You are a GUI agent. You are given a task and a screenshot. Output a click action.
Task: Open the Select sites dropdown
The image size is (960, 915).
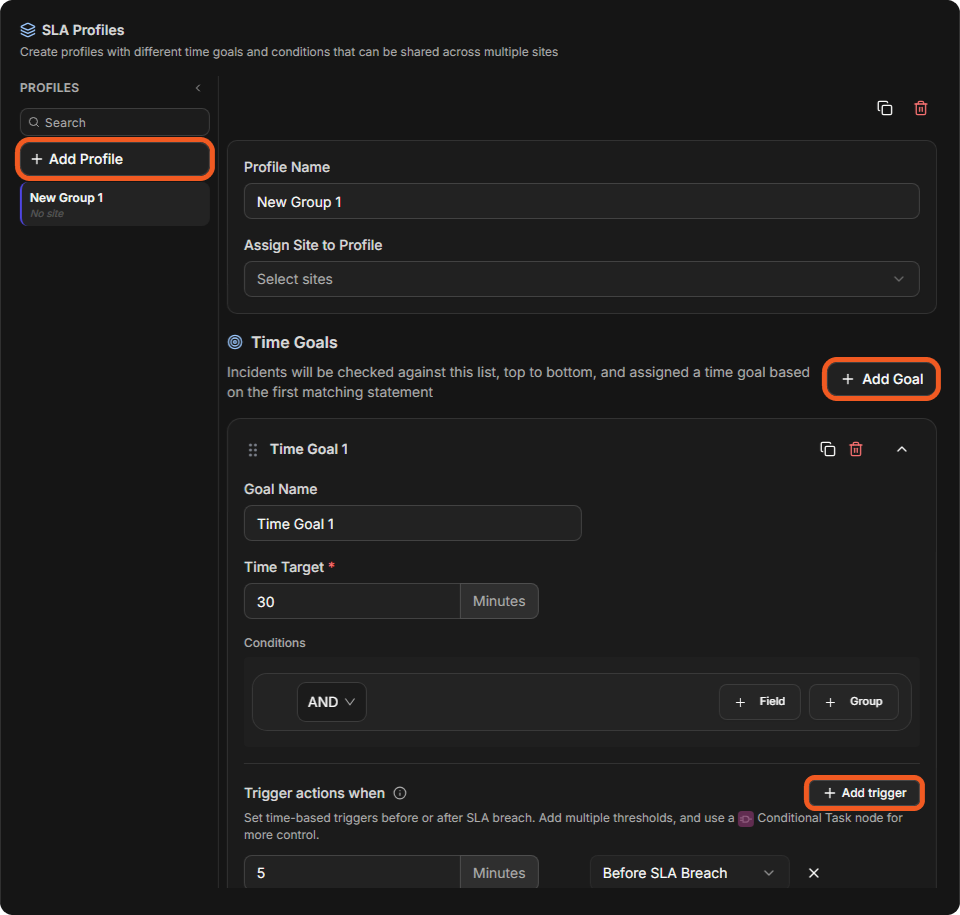(x=581, y=279)
